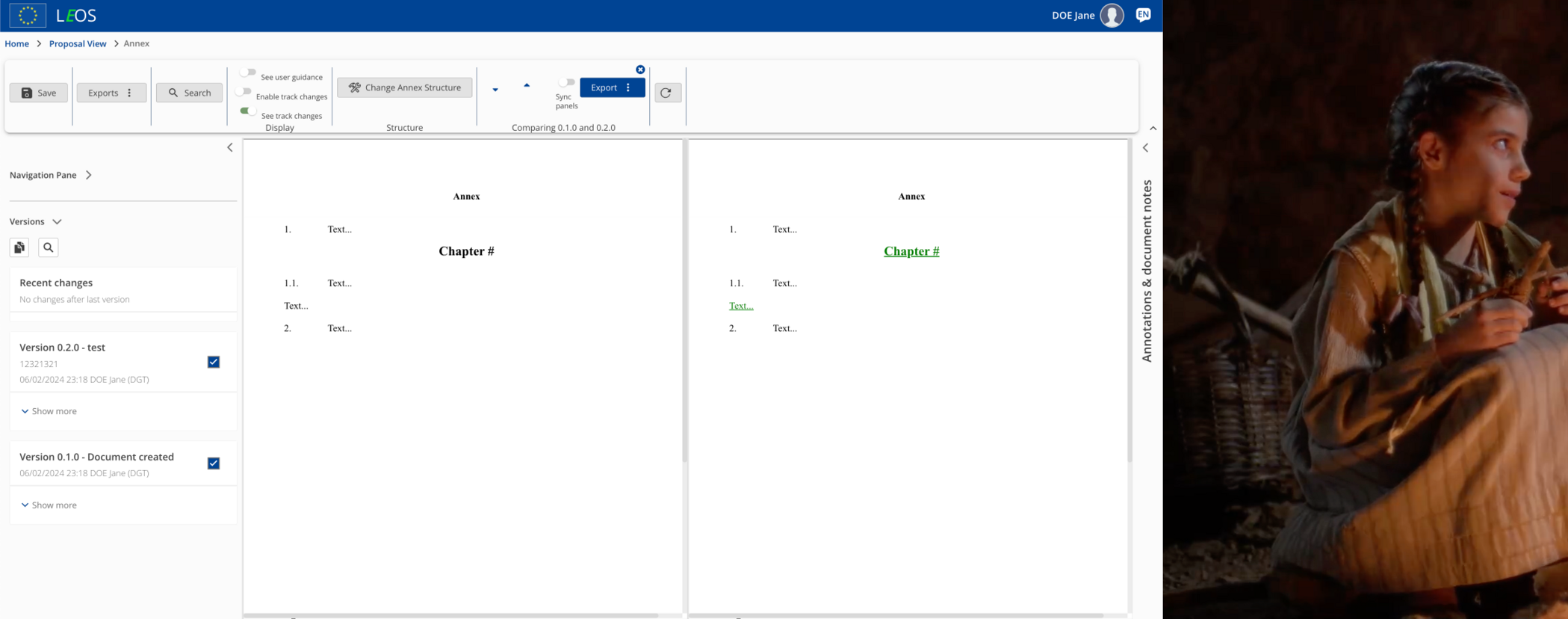Click the No changes after last version text
The image size is (1568, 619).
pos(75,300)
